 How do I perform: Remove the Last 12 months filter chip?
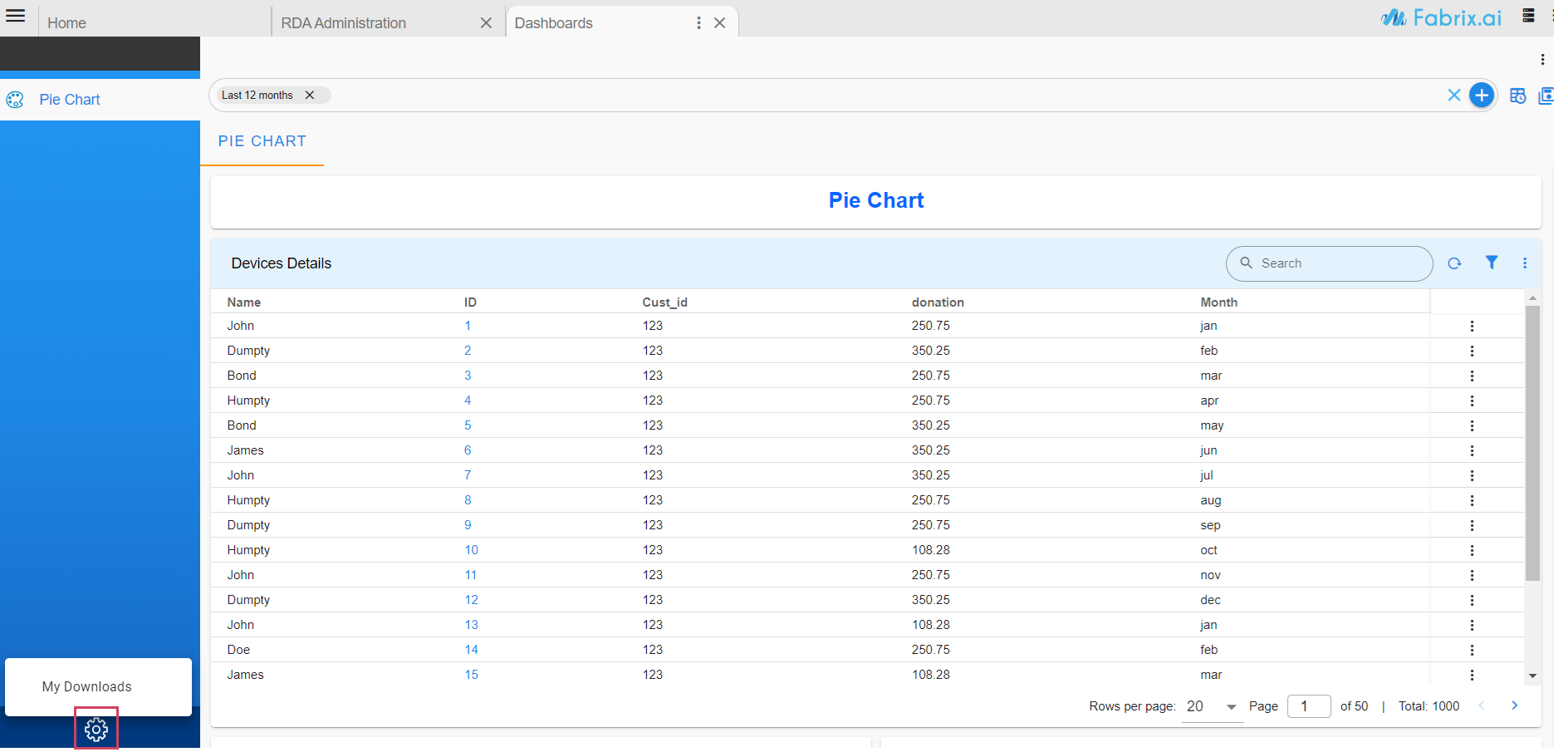click(x=310, y=96)
